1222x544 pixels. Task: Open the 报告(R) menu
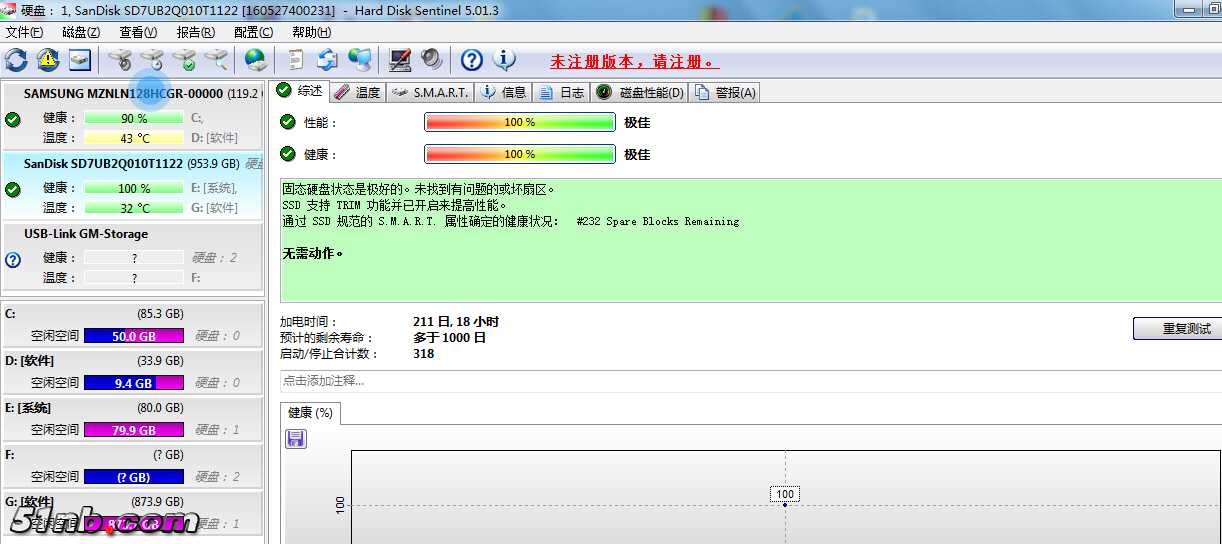[195, 32]
